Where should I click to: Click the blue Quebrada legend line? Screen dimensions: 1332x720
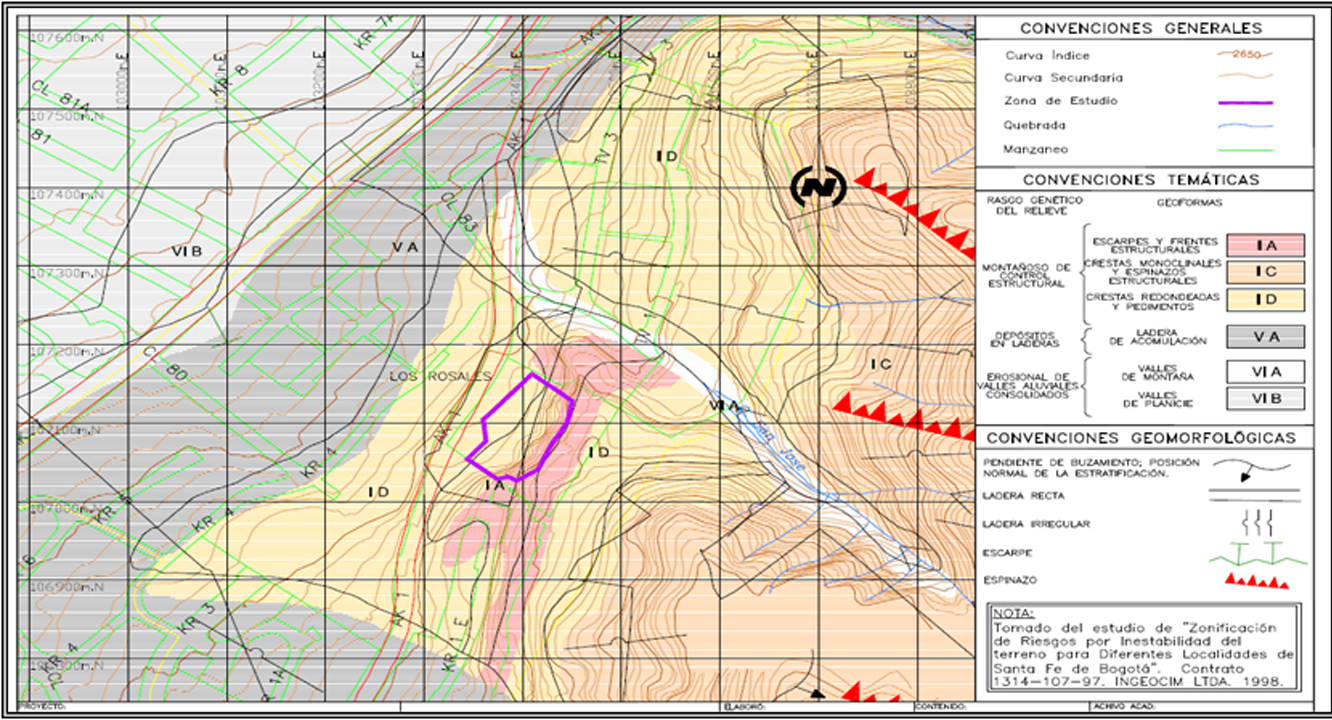[x=1238, y=126]
